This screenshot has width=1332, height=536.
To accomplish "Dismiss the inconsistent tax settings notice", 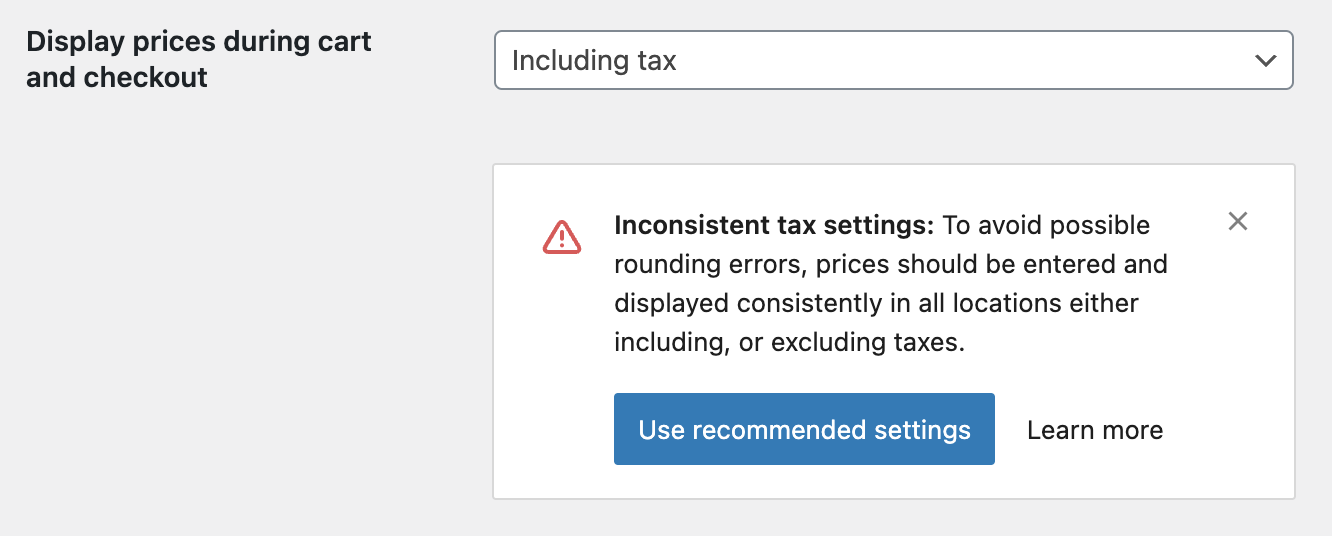I will tap(1238, 222).
